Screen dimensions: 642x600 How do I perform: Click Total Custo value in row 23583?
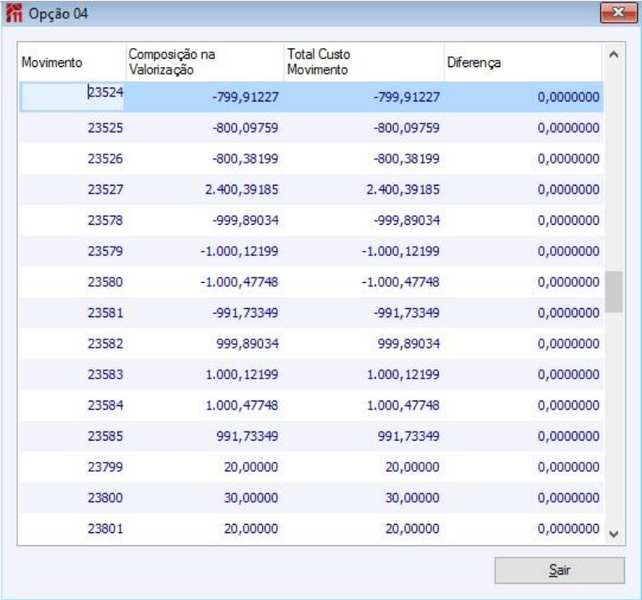(403, 374)
